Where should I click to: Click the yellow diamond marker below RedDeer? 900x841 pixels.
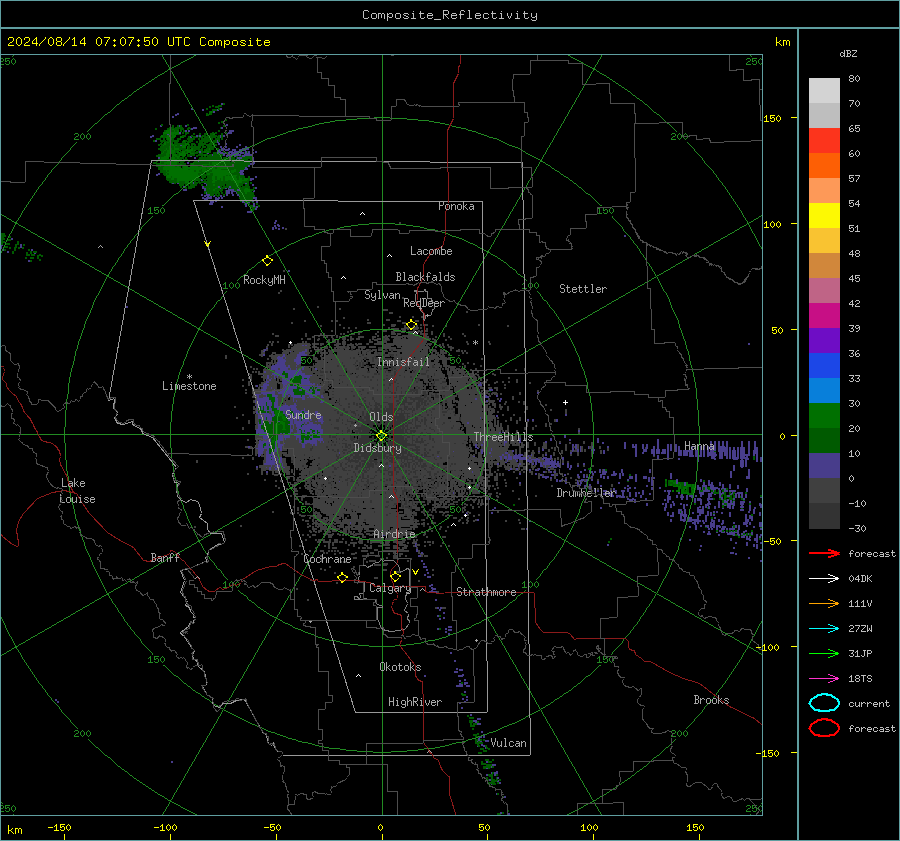tap(411, 325)
